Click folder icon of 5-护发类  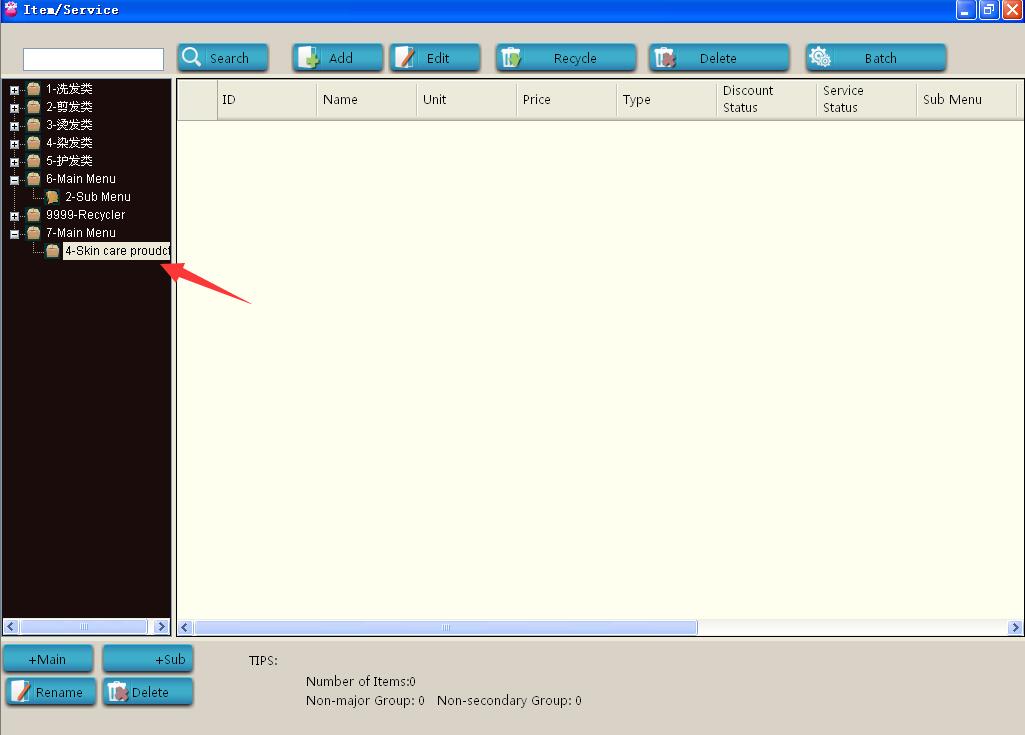pos(34,161)
